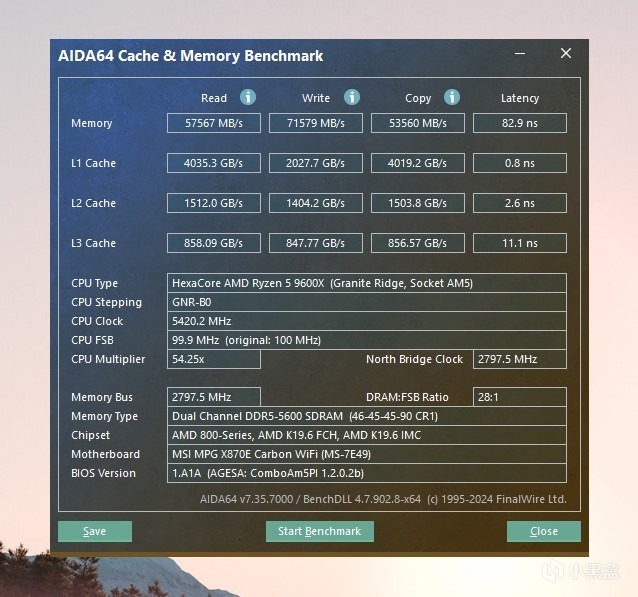Select Memory read value 57567 MB/s
The height and width of the screenshot is (597, 638).
click(214, 123)
